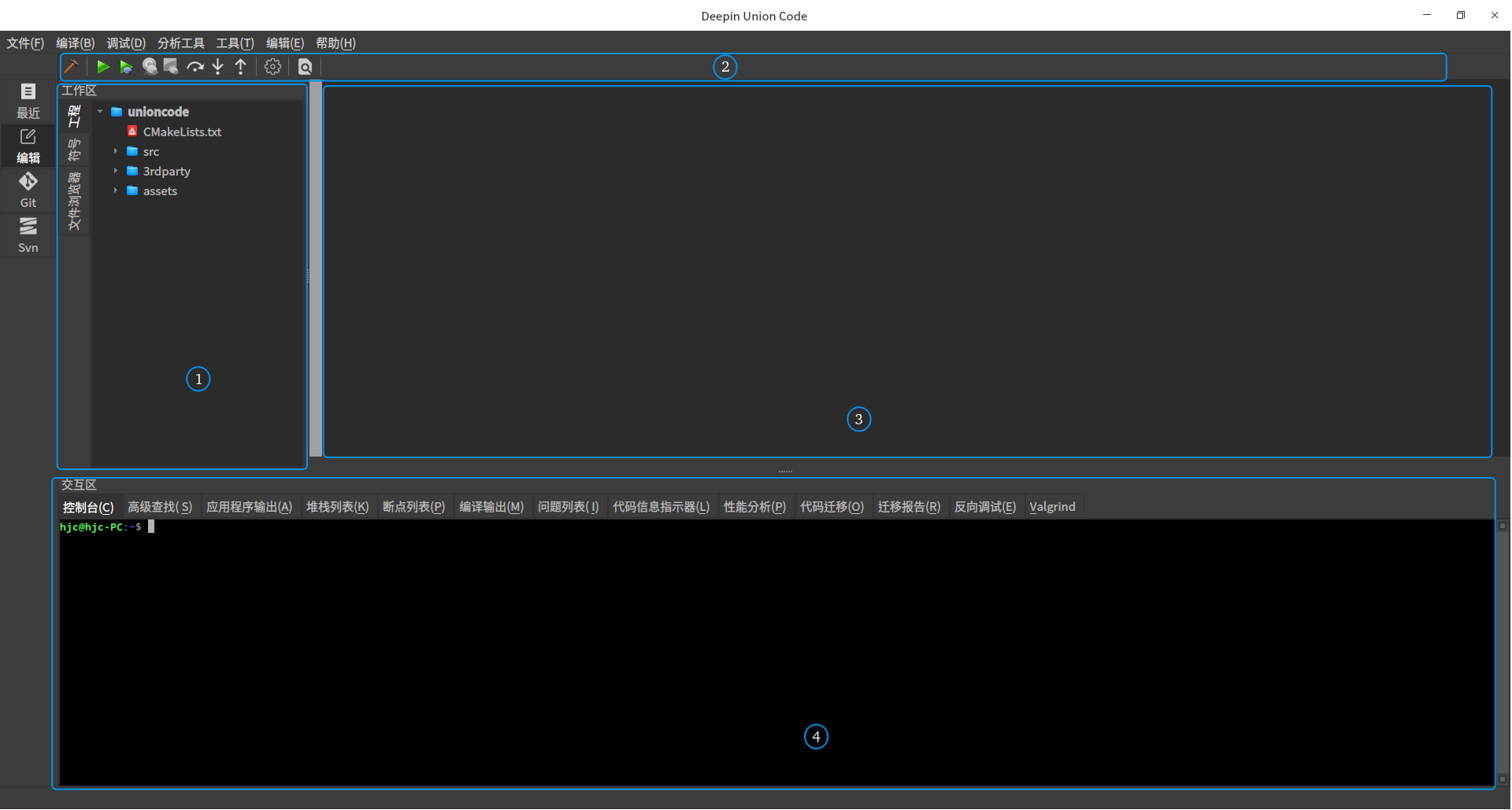The image size is (1512, 810).
Task: Switch to 应用程序输出(A) tab
Action: [250, 507]
